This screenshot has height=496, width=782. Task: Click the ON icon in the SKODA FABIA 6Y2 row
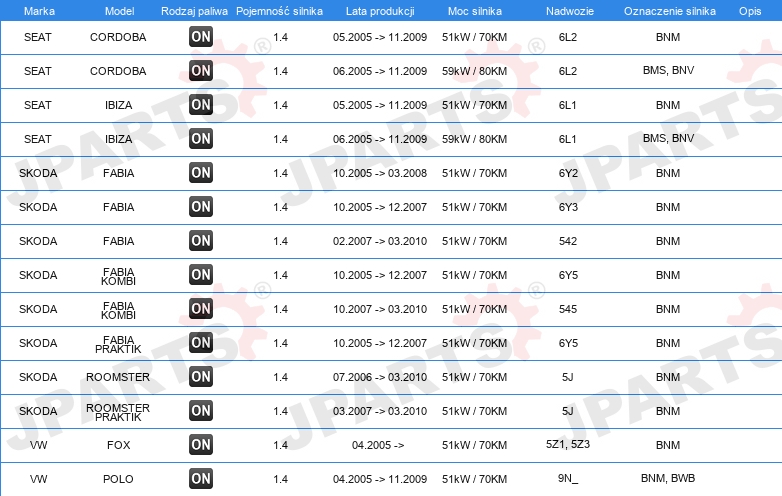coord(201,172)
